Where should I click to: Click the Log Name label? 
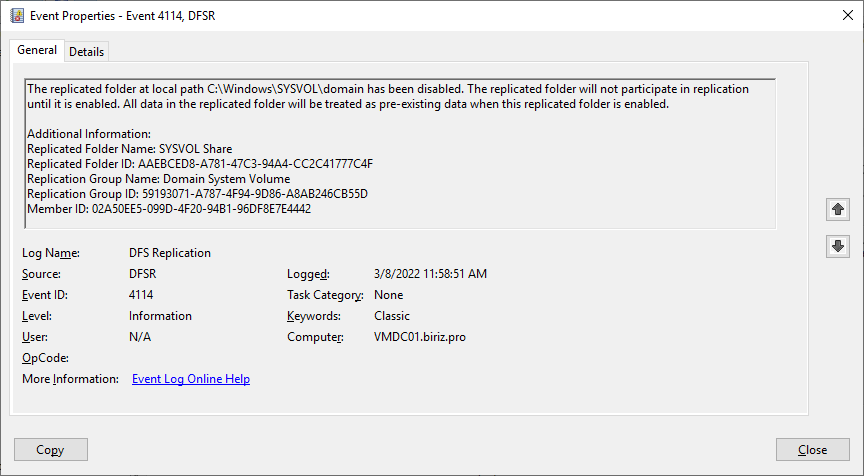pyautogui.click(x=51, y=253)
